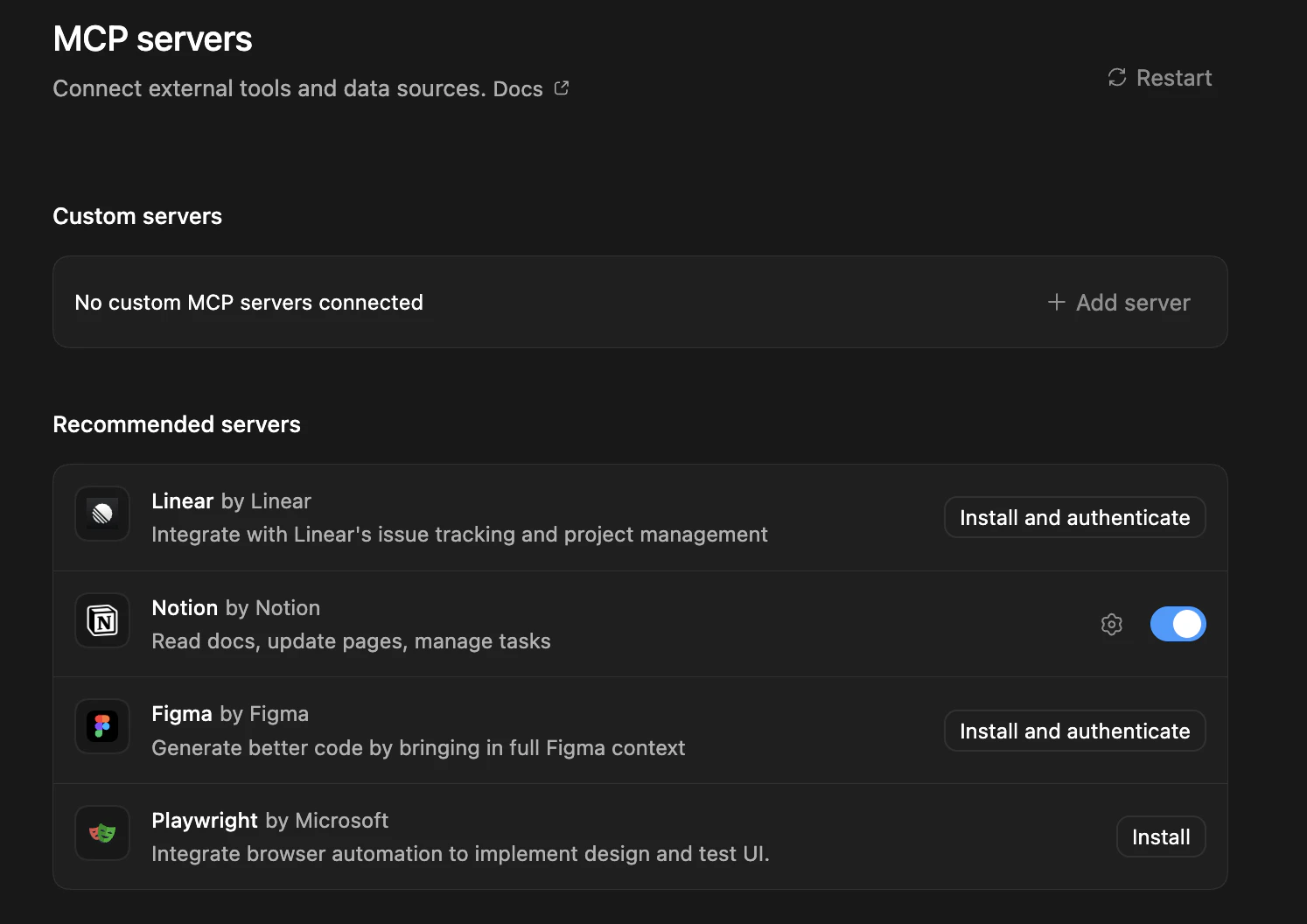Open Notion server settings gear
The width and height of the screenshot is (1307, 924).
pos(1111,624)
